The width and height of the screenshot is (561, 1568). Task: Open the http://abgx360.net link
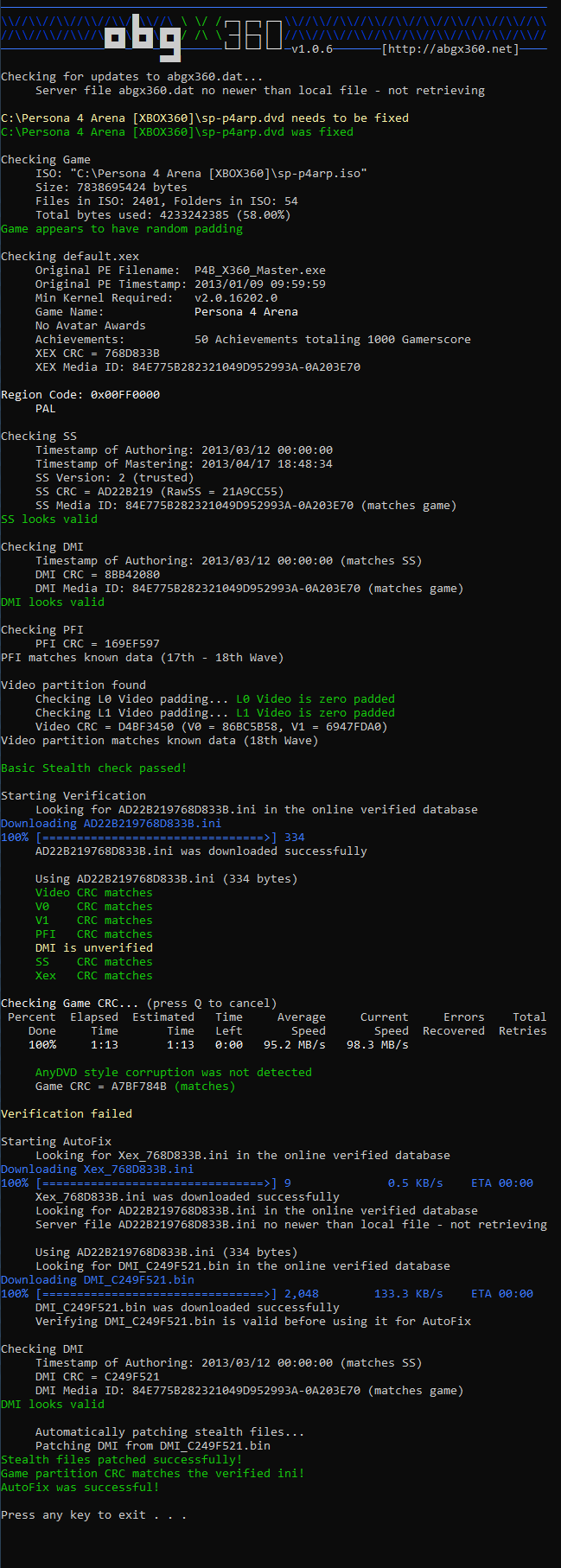click(450, 49)
